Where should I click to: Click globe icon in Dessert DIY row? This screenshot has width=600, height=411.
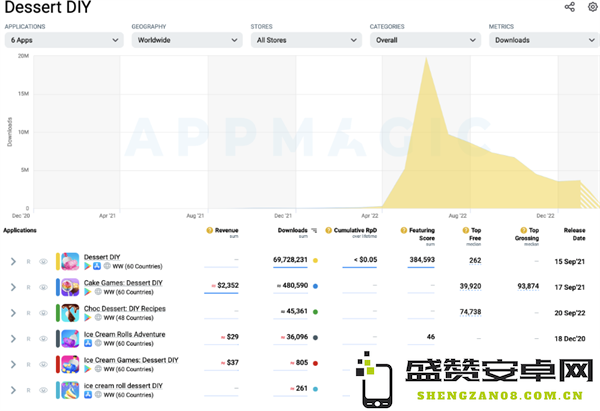pos(107,266)
